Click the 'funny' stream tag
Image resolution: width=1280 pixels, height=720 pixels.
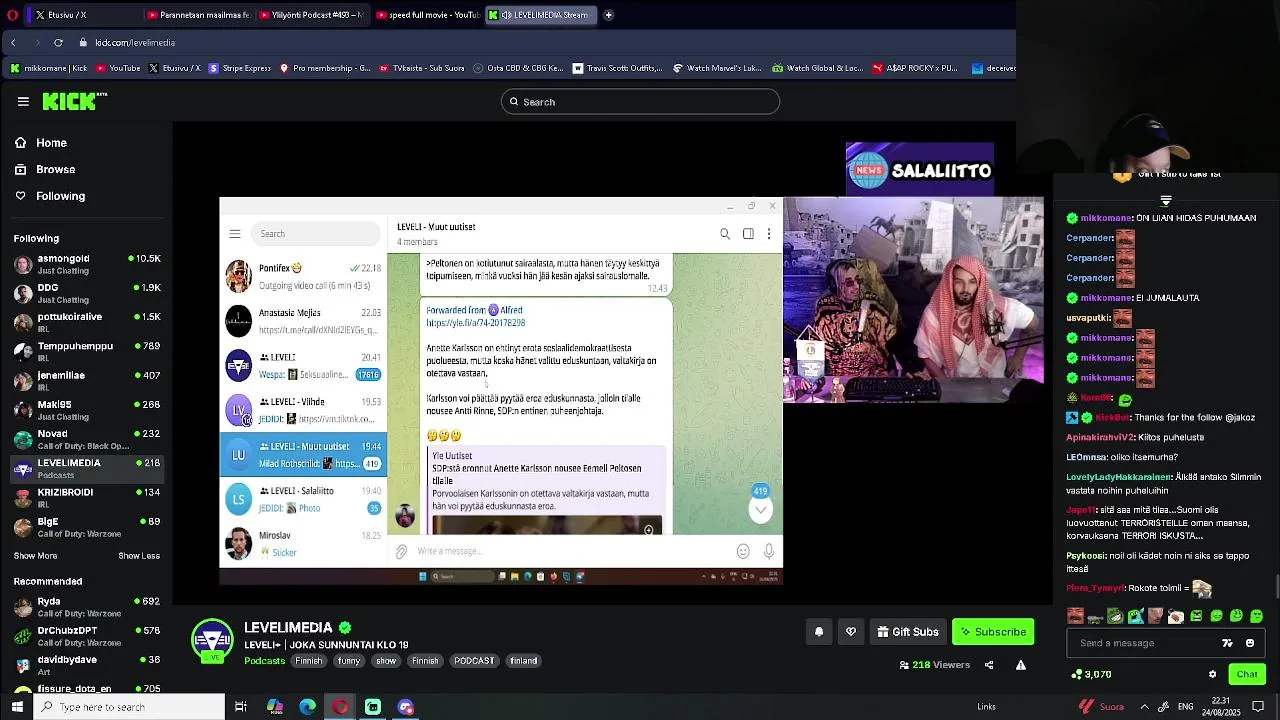pos(349,661)
